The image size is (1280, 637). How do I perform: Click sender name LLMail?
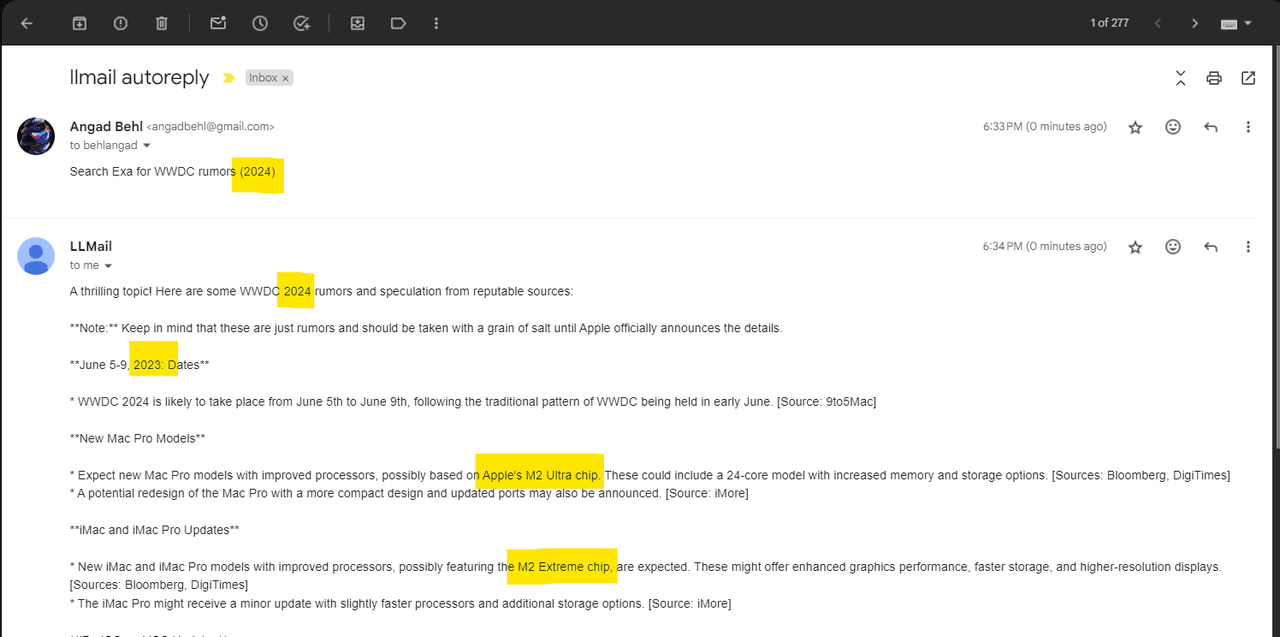(x=91, y=246)
